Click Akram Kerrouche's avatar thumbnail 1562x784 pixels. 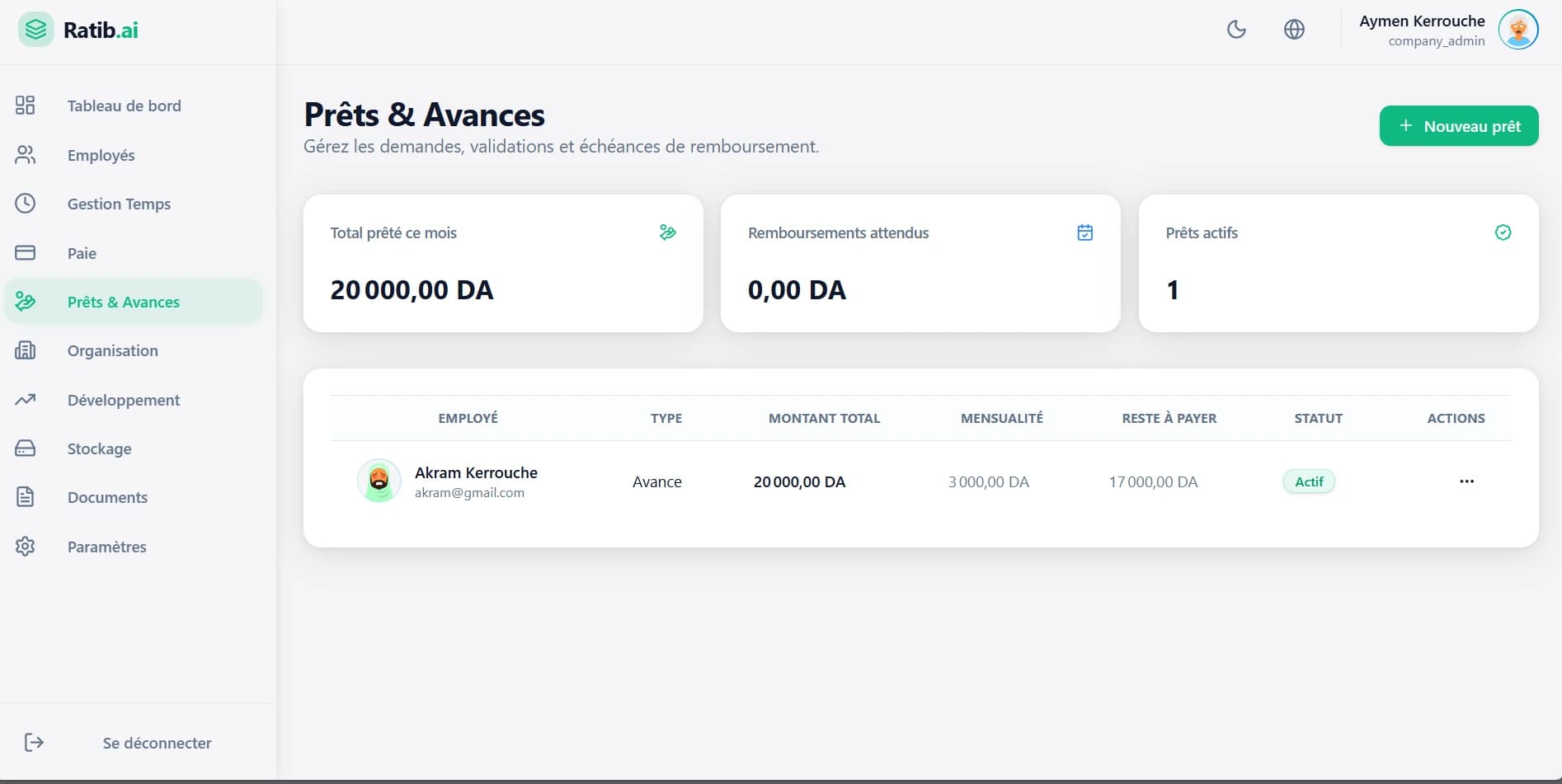click(x=379, y=481)
